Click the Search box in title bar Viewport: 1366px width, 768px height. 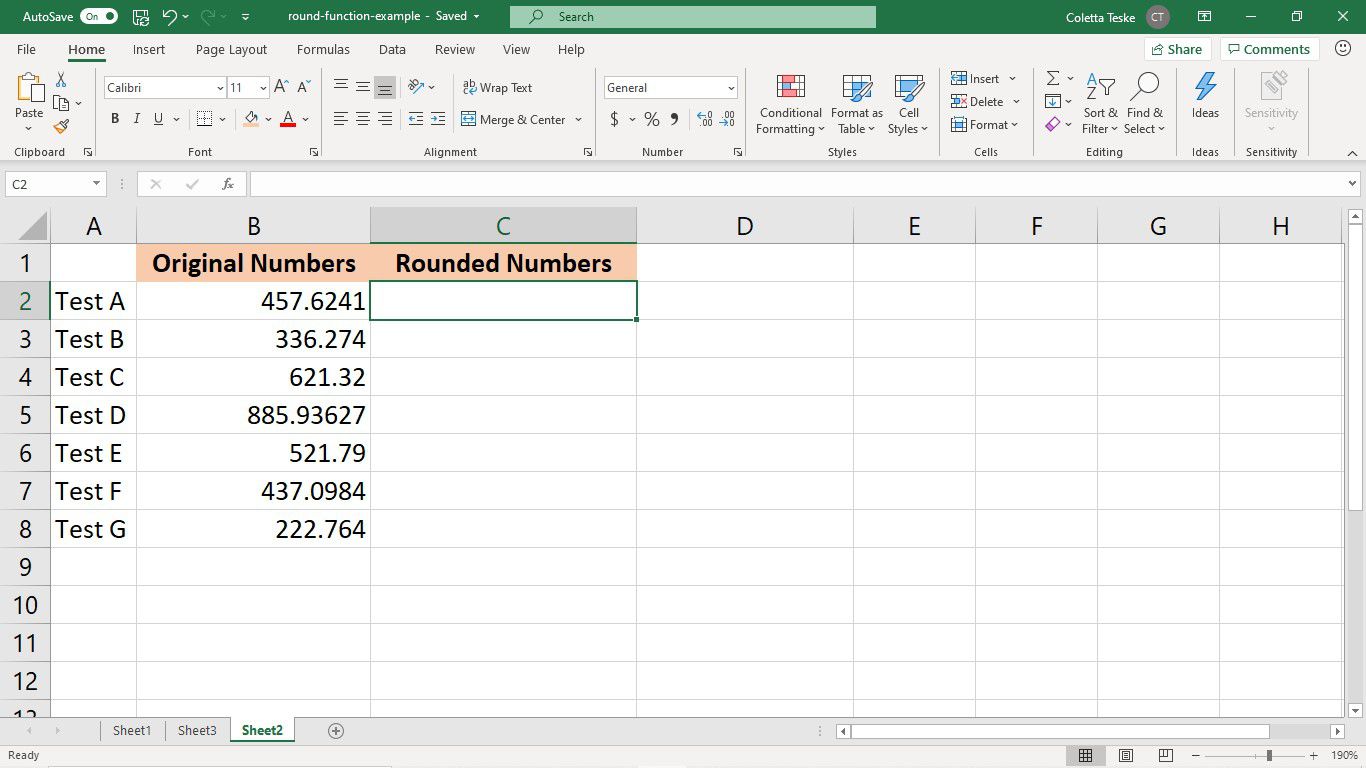[x=692, y=17]
